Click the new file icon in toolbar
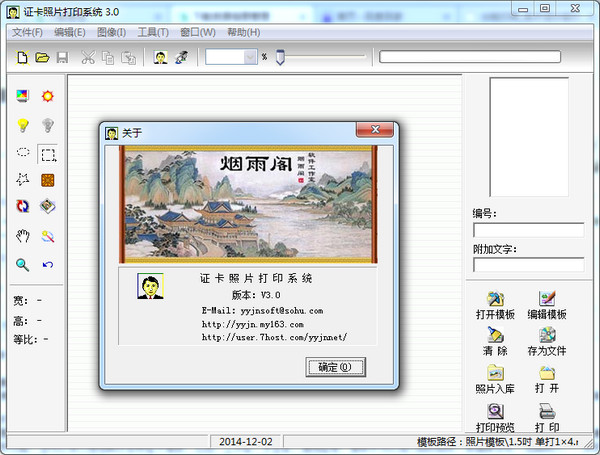This screenshot has height=455, width=600. (x=22, y=58)
